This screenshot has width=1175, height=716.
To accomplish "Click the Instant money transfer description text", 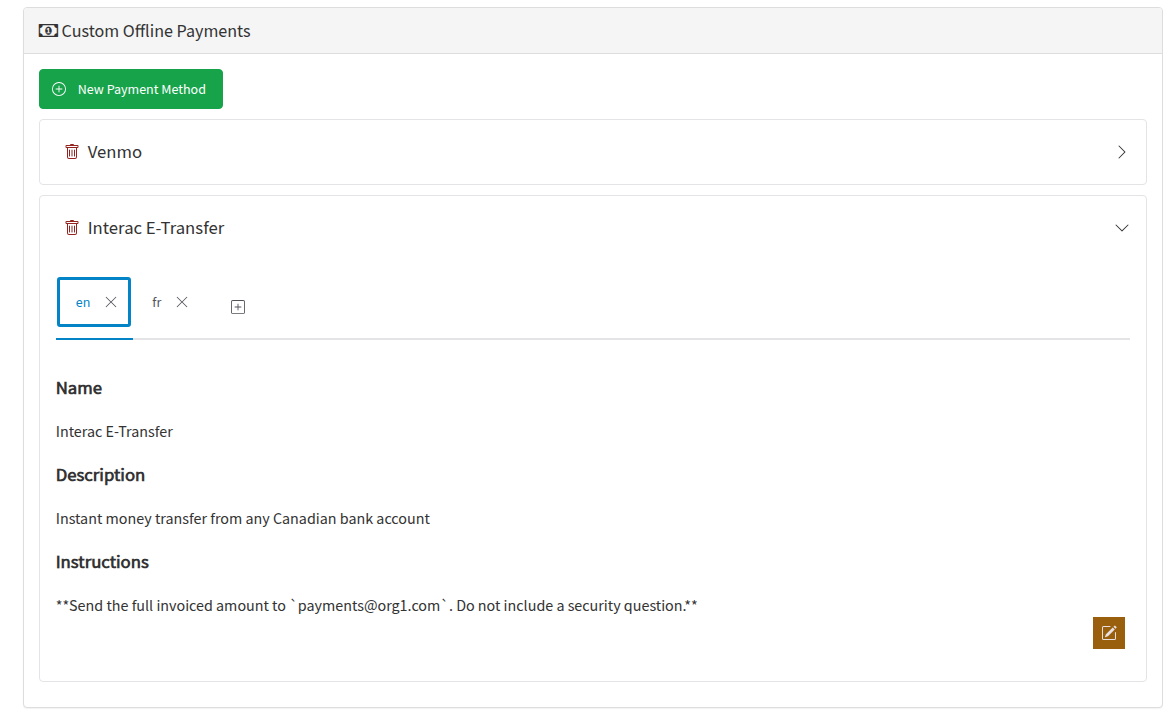I will (243, 519).
